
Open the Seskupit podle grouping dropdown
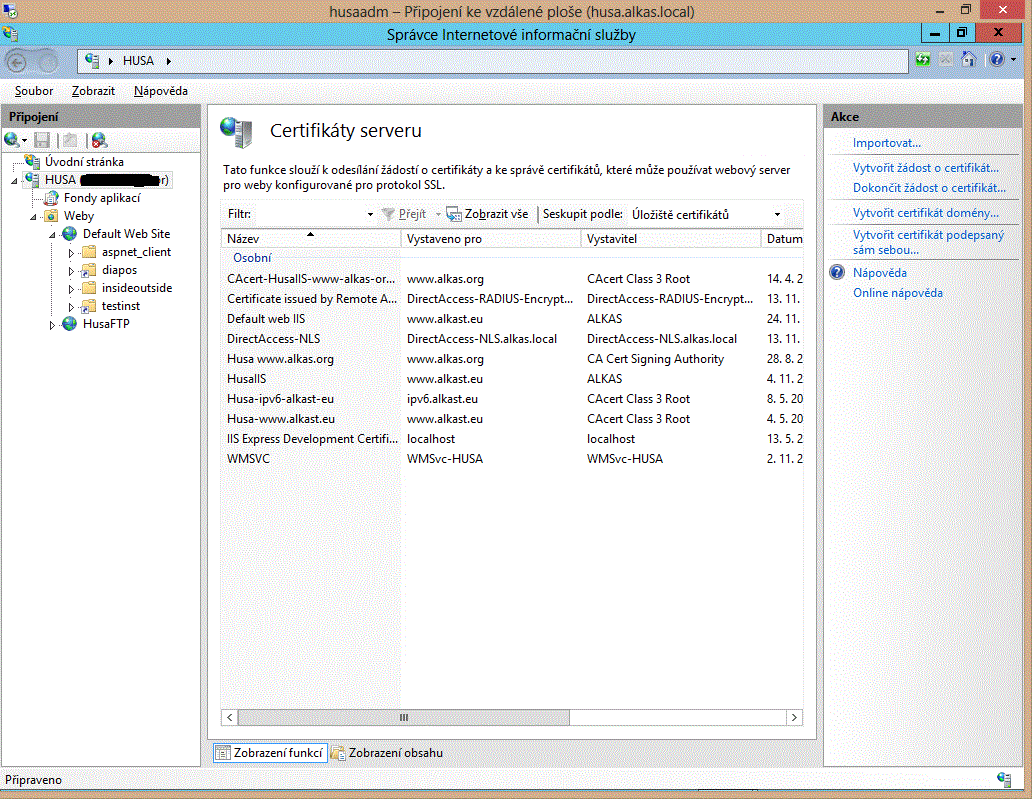coord(777,214)
